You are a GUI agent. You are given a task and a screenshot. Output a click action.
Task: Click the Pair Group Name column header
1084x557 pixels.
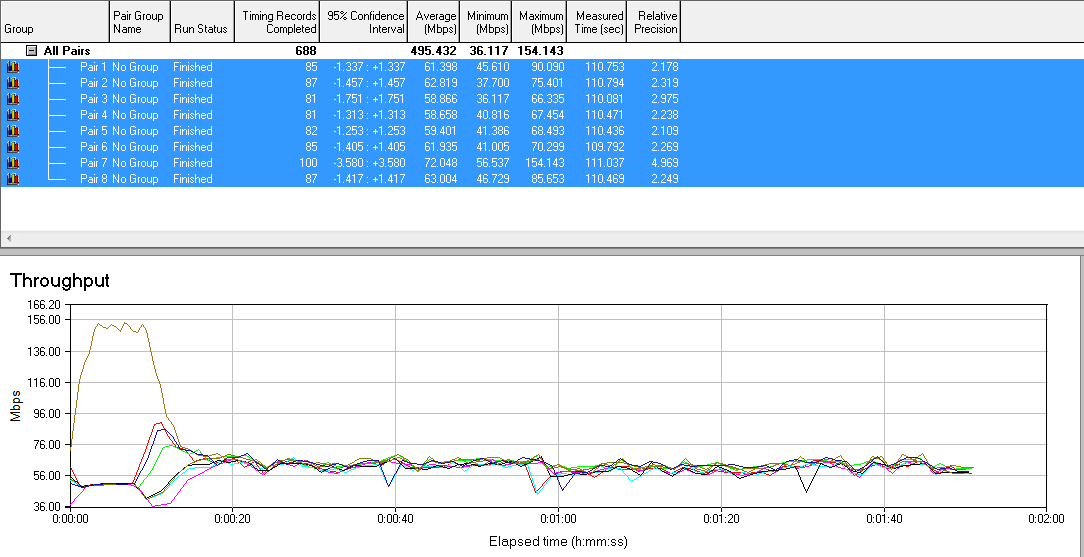tap(140, 21)
